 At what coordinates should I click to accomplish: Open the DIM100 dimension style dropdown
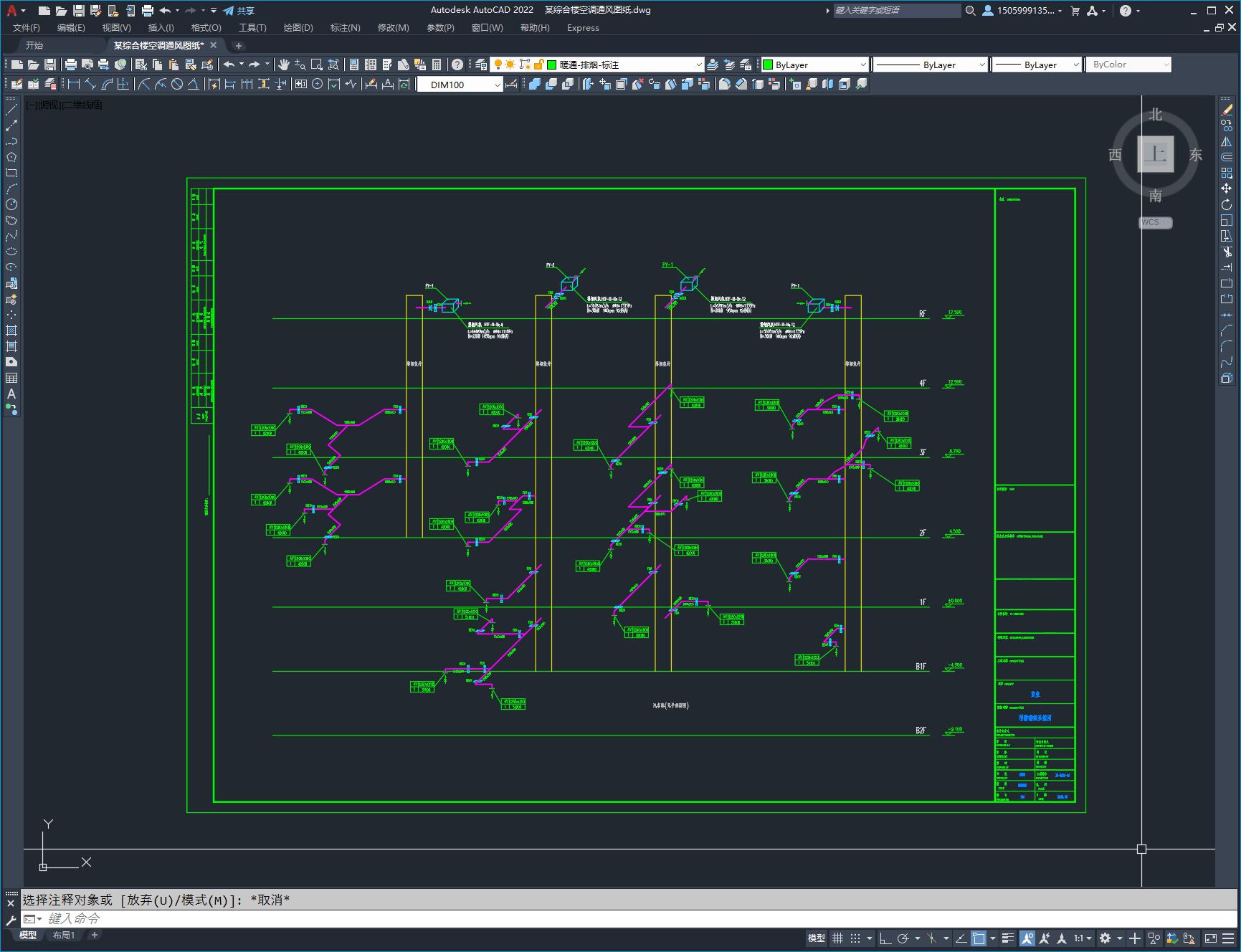click(x=460, y=85)
